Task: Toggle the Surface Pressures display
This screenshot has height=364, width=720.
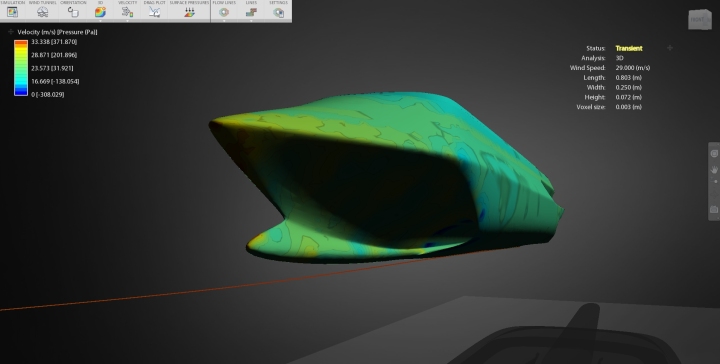Action: 189,12
